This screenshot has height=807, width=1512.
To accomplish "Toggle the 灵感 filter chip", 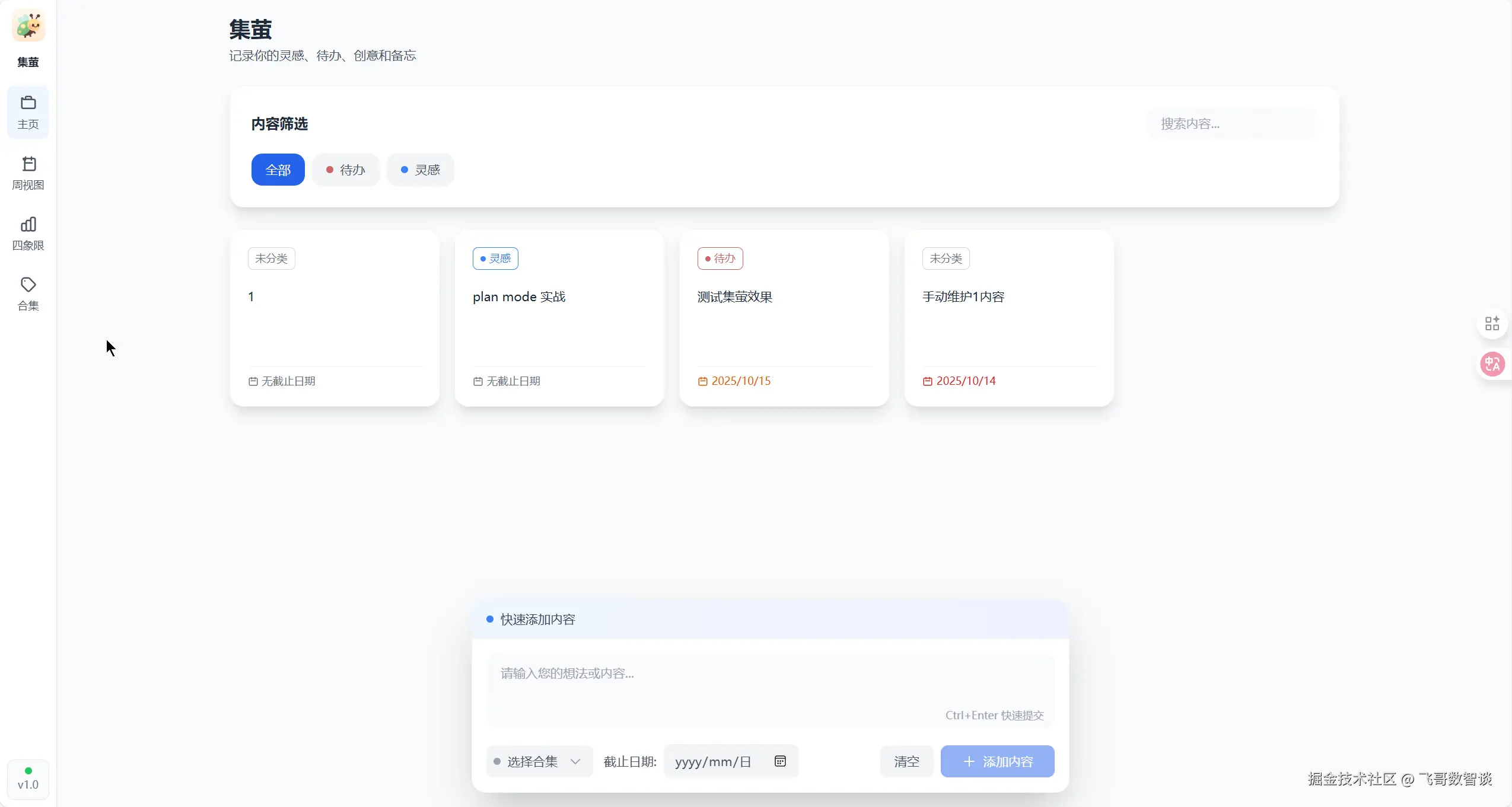I will [x=420, y=170].
